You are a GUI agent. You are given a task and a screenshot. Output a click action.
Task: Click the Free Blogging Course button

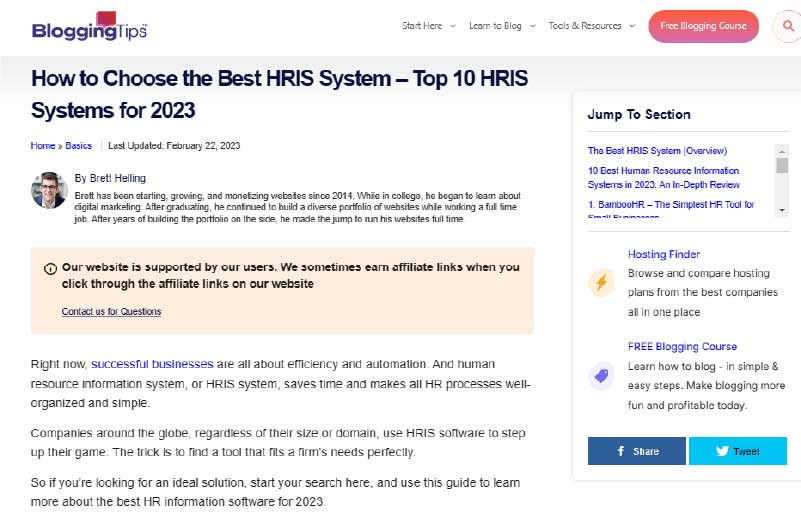point(703,26)
